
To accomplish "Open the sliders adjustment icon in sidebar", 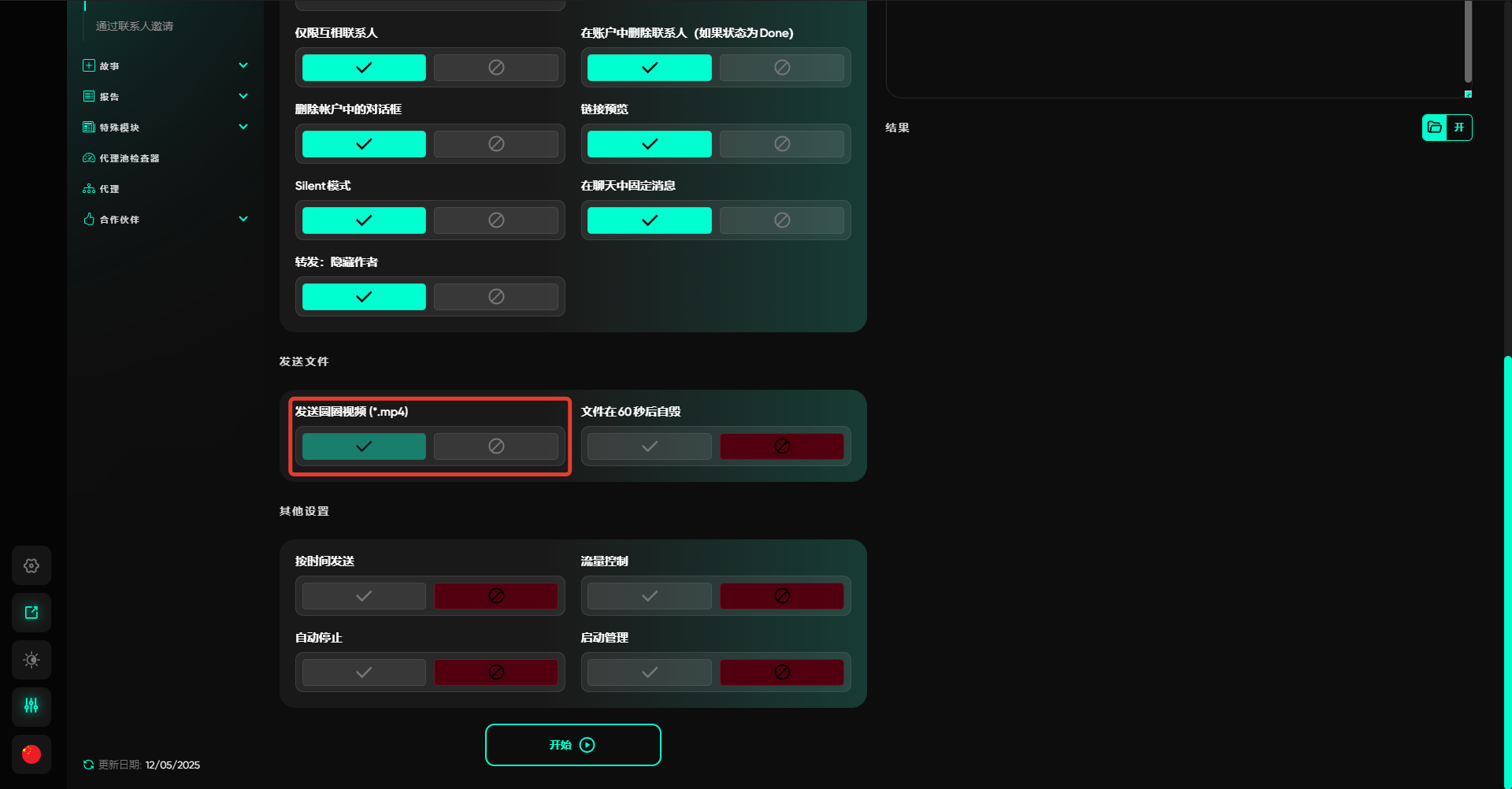I will point(31,706).
